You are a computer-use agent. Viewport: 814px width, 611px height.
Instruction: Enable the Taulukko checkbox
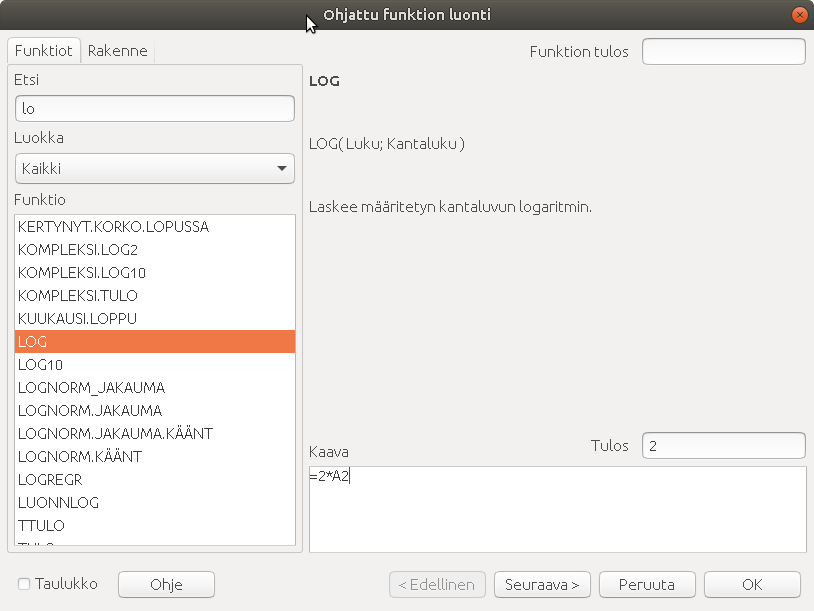pyautogui.click(x=24, y=584)
